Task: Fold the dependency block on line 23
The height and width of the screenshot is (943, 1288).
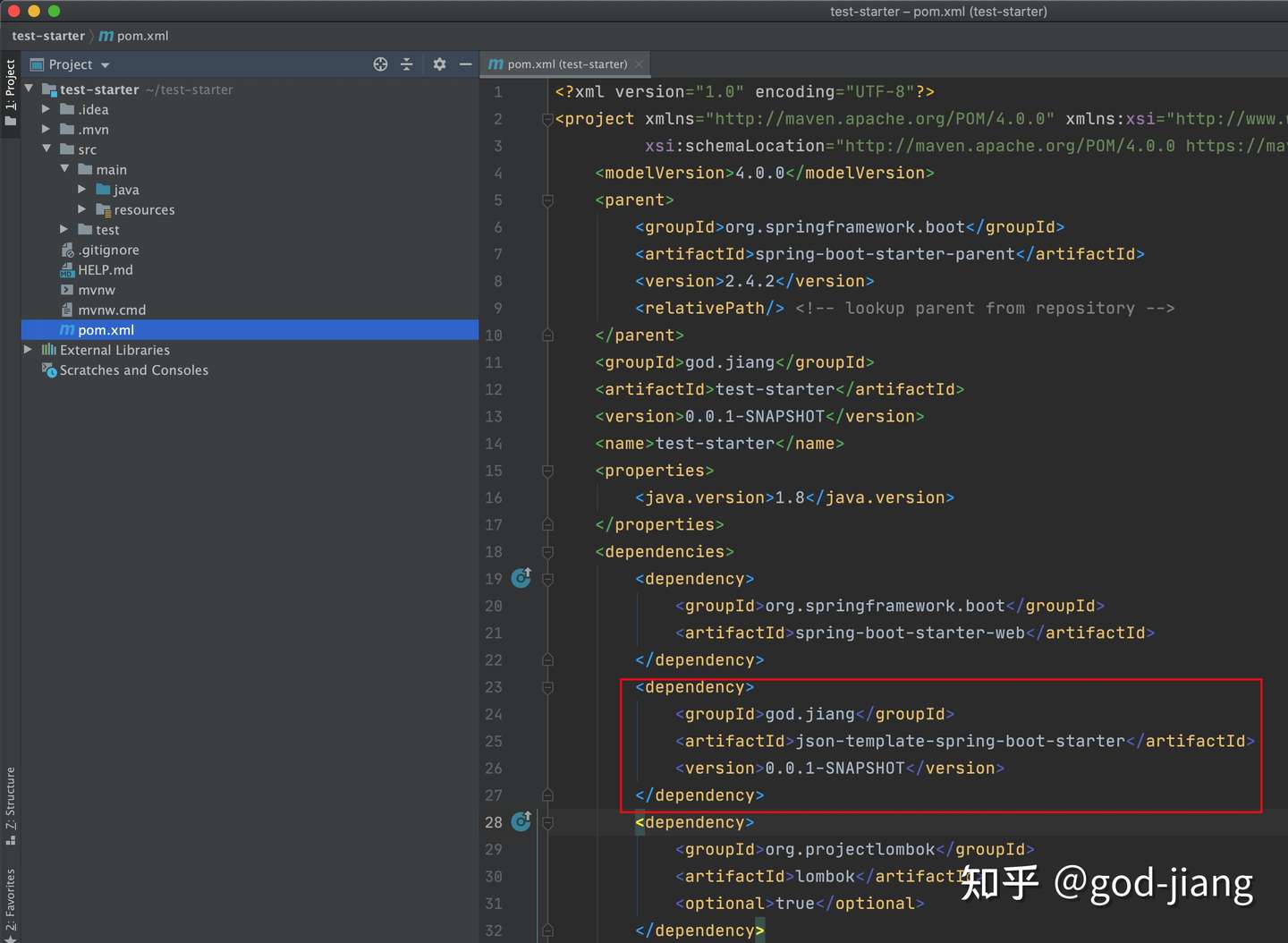Action: click(547, 687)
